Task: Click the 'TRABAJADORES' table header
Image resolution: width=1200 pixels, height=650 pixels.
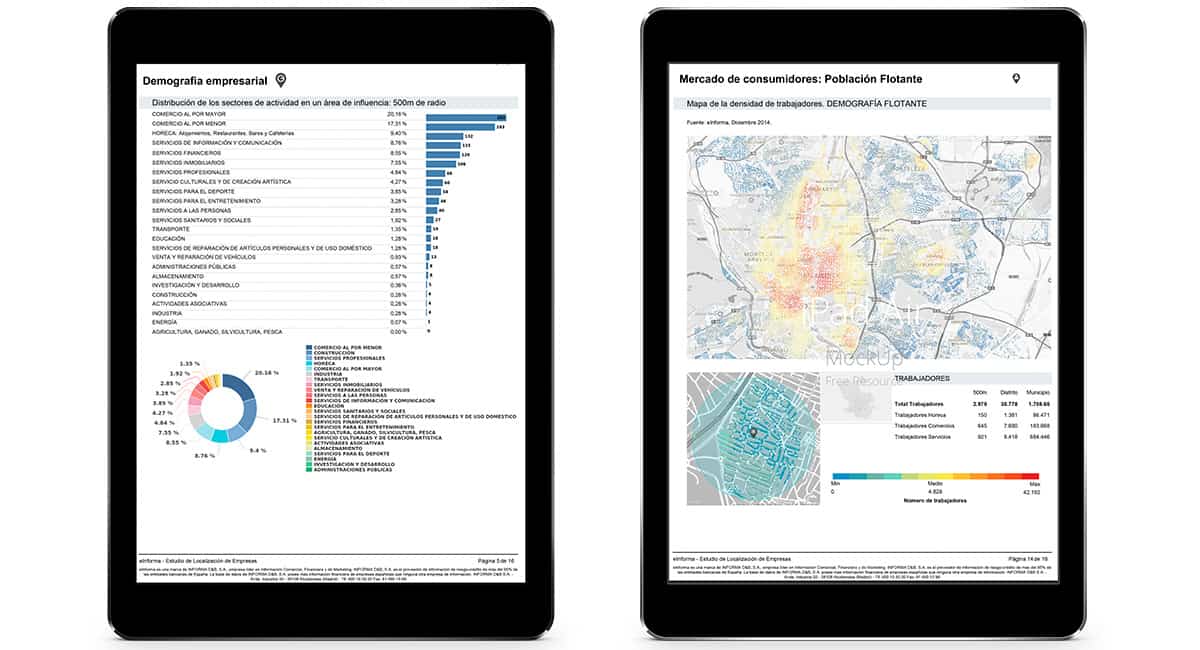Action: click(925, 380)
